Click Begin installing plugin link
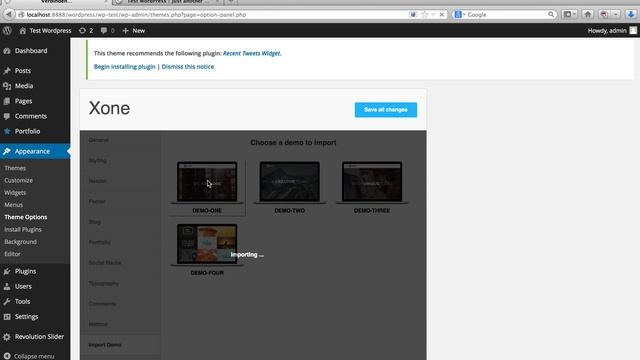The width and height of the screenshot is (640, 360). point(124,67)
